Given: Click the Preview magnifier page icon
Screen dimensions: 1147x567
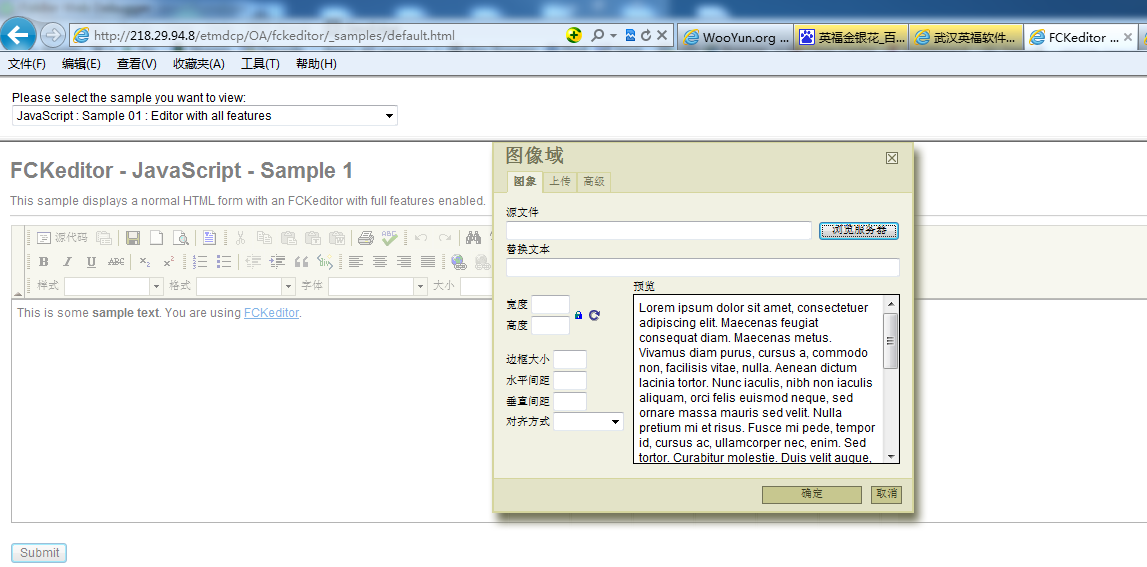Looking at the screenshot, I should [x=180, y=238].
